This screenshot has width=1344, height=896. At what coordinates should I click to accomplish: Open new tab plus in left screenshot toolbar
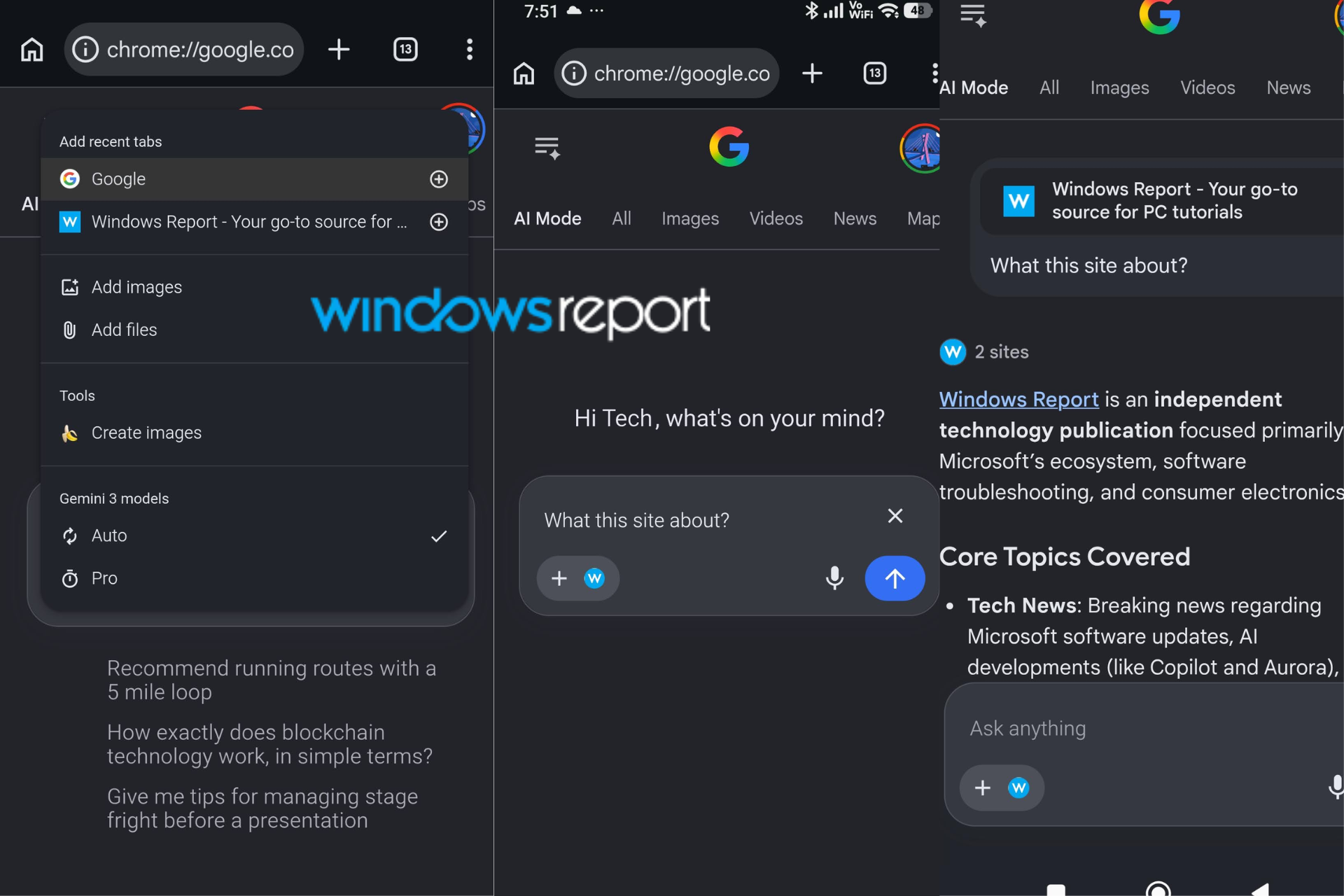click(x=339, y=50)
